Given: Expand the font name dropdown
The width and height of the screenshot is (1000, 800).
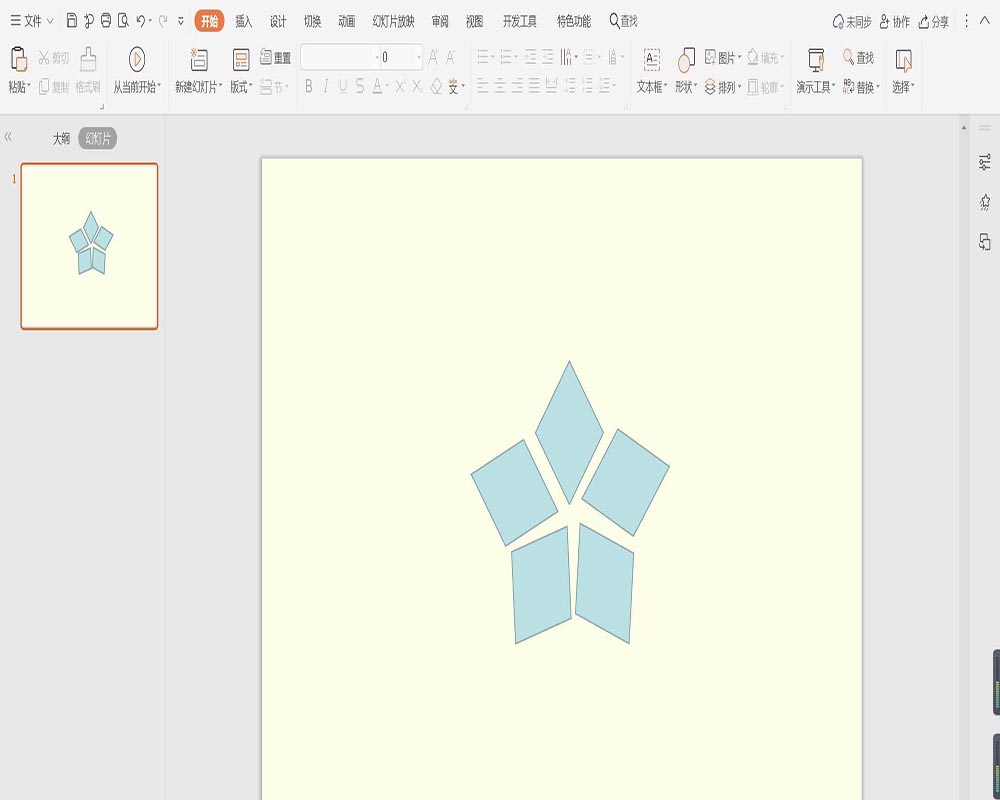Looking at the screenshot, I should (x=376, y=57).
